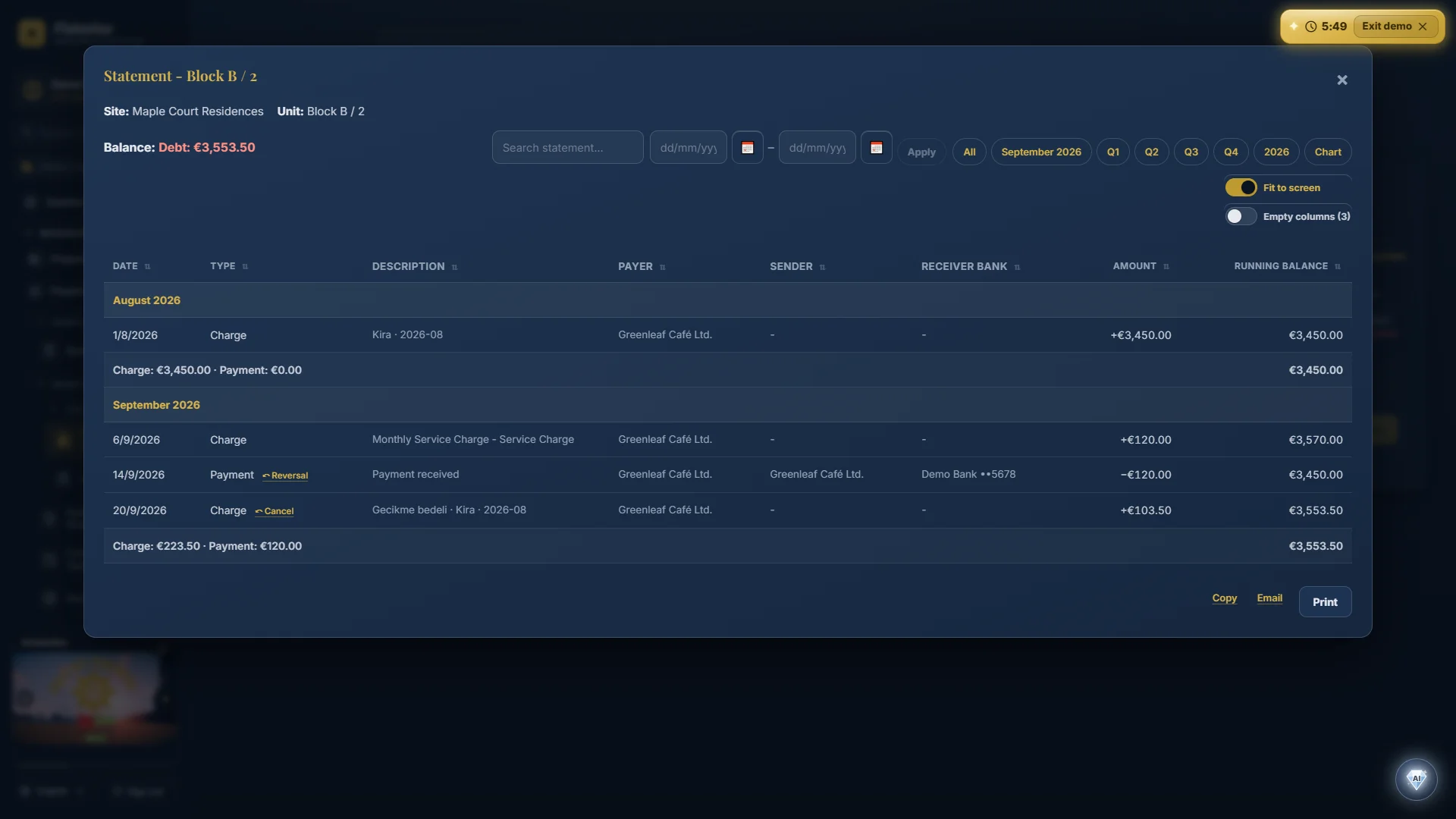This screenshot has height=819, width=1456.
Task: Focus the start date dd/mm/yyyy field
Action: (688, 147)
